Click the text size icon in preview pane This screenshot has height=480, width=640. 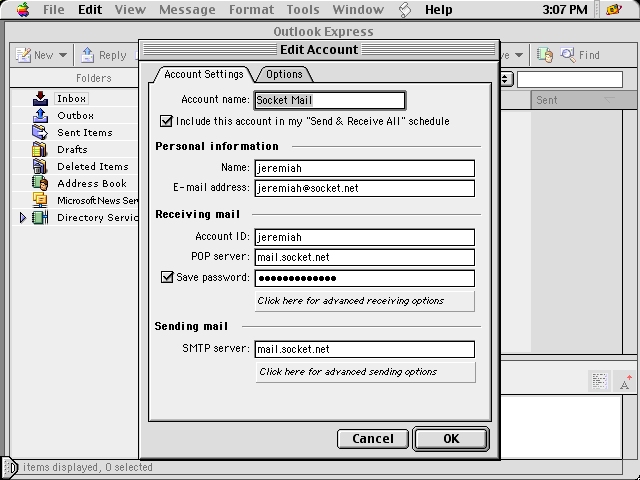click(x=625, y=381)
